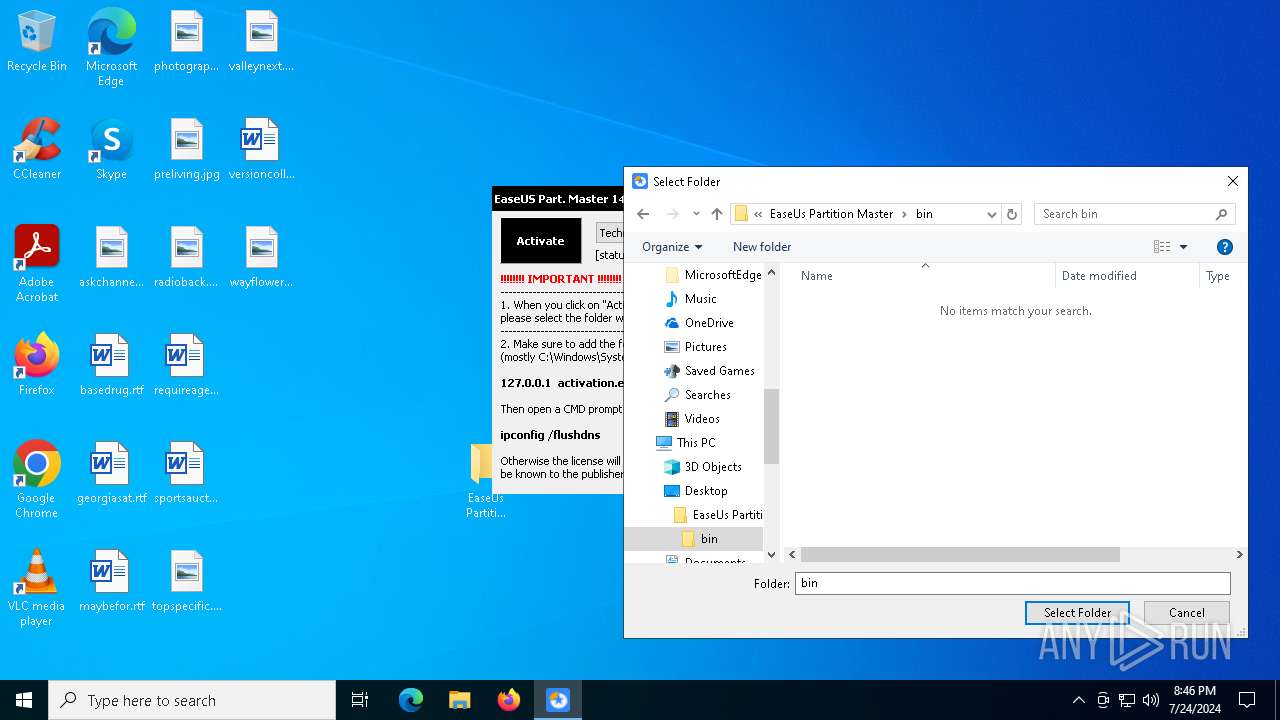Expand the address bar path history
Screen dimensions: 1280x720
991,214
